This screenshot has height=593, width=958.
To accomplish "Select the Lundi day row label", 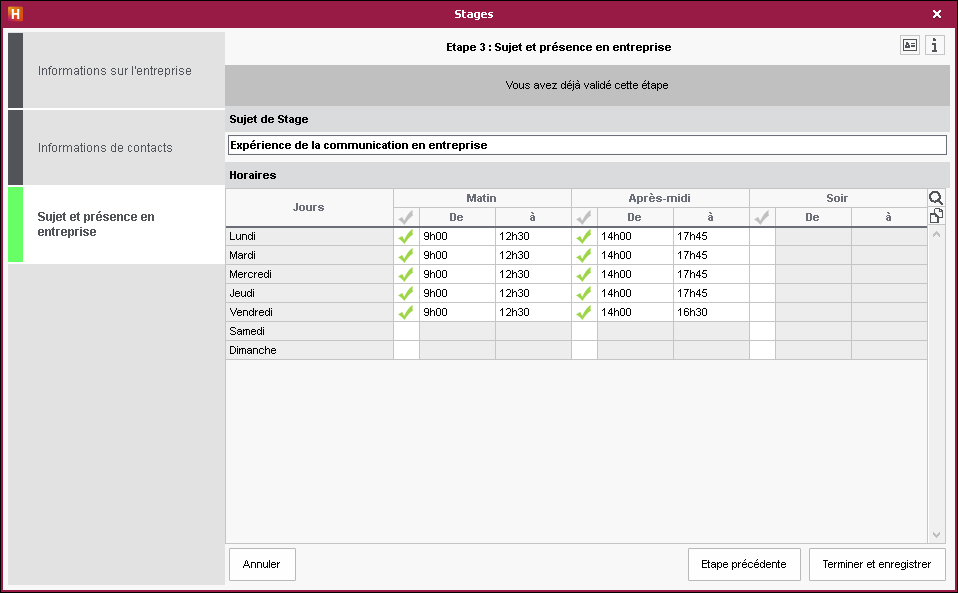I will click(x=309, y=236).
